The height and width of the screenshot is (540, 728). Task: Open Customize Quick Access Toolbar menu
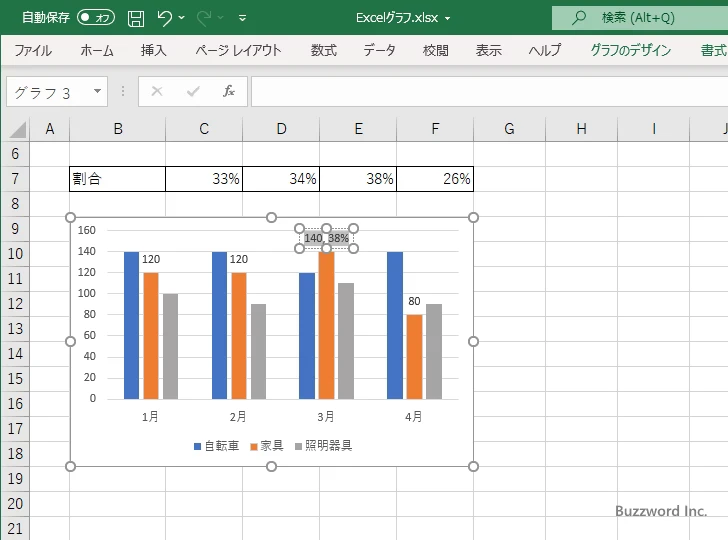click(x=242, y=18)
